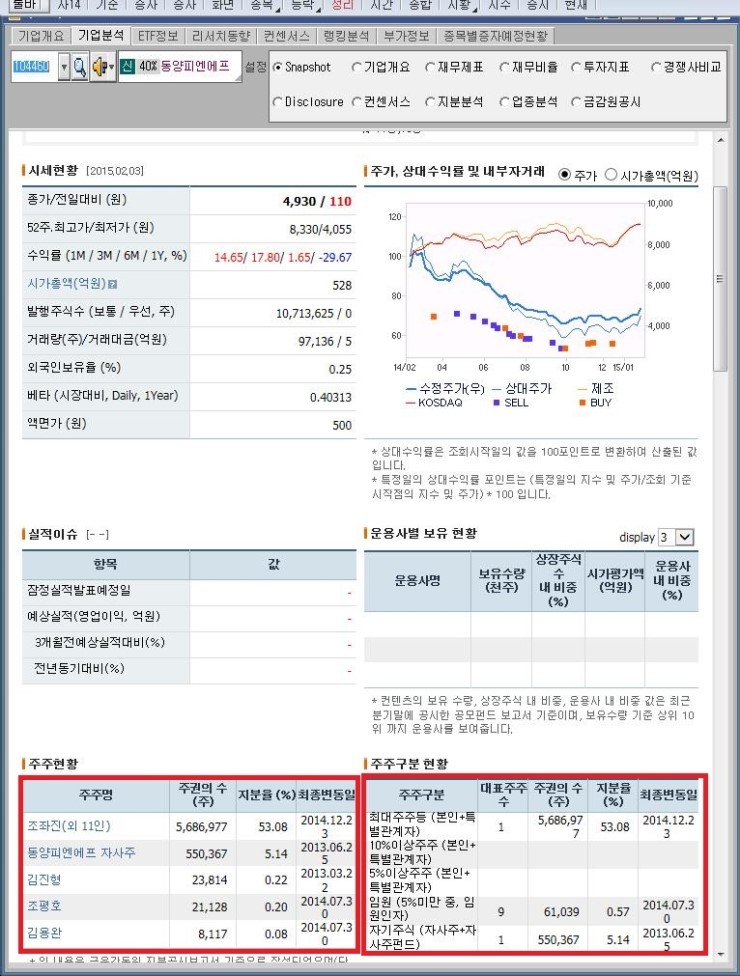Click the SELL legend marker
This screenshot has width=740, height=976.
tap(497, 403)
